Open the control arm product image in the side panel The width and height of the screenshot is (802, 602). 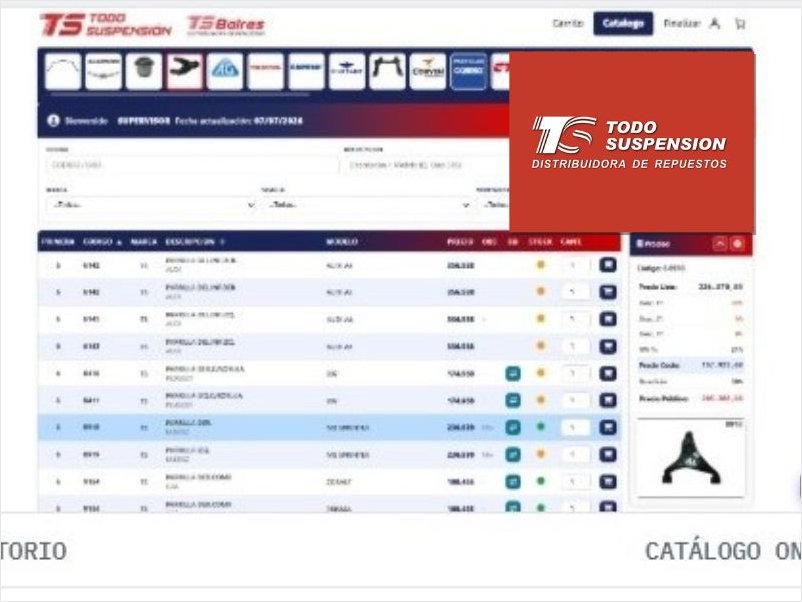[690, 458]
